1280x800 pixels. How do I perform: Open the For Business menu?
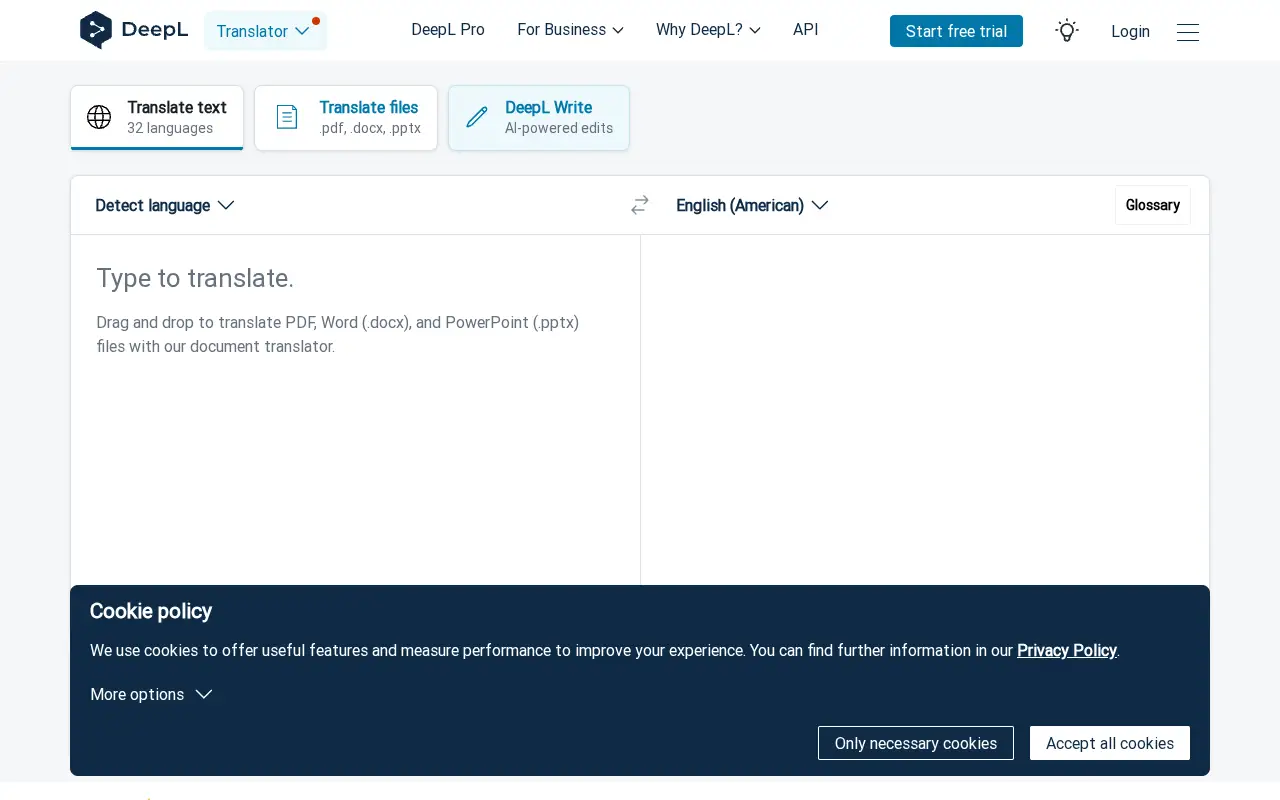pyautogui.click(x=570, y=30)
